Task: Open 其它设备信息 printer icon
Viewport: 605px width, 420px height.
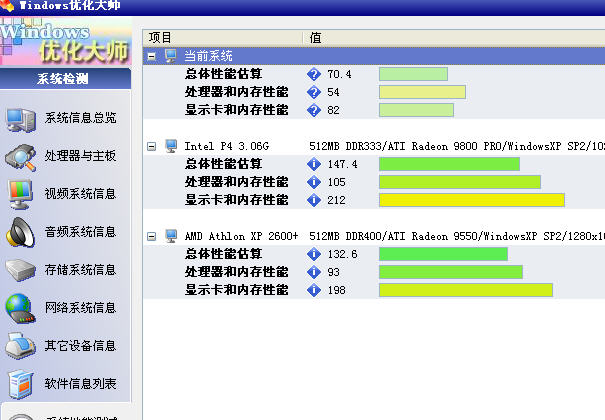Action: pos(21,346)
